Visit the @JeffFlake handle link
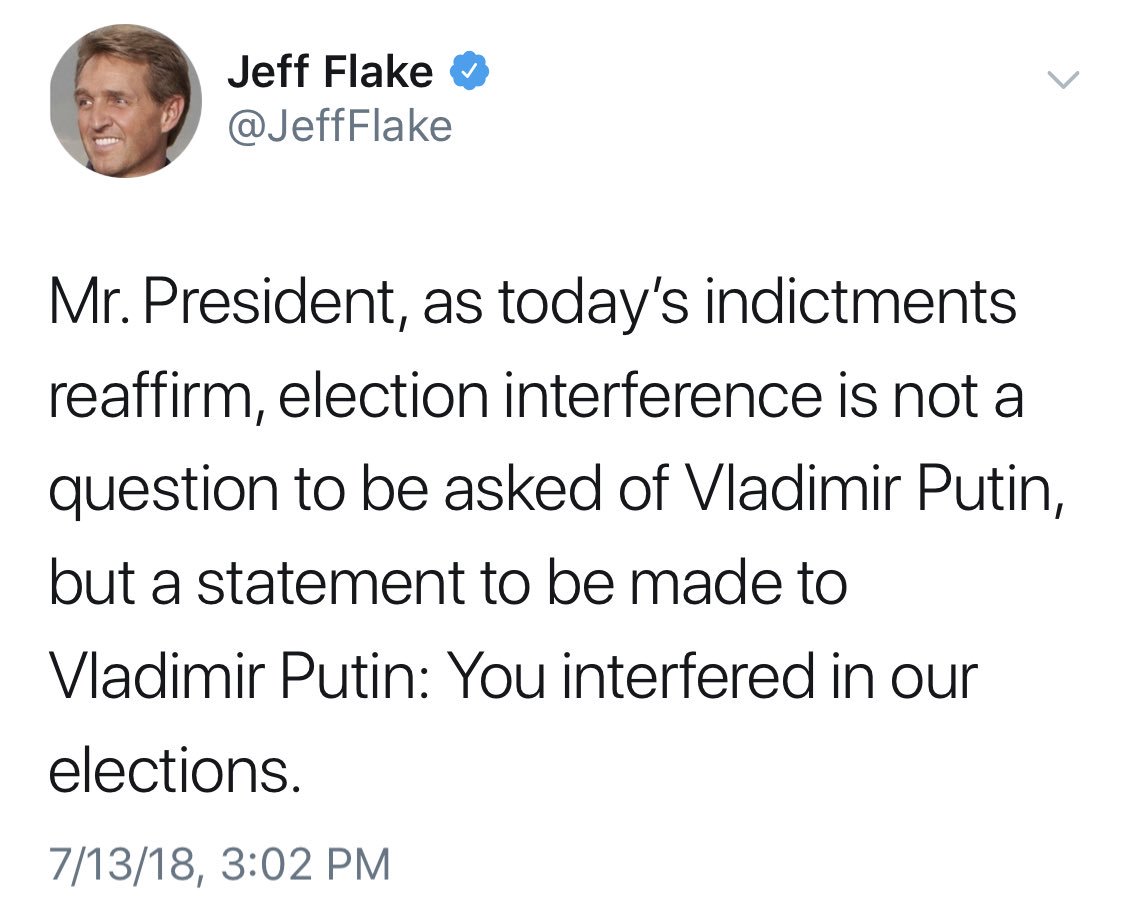Viewport: 1125px width, 907px height. 339,127
